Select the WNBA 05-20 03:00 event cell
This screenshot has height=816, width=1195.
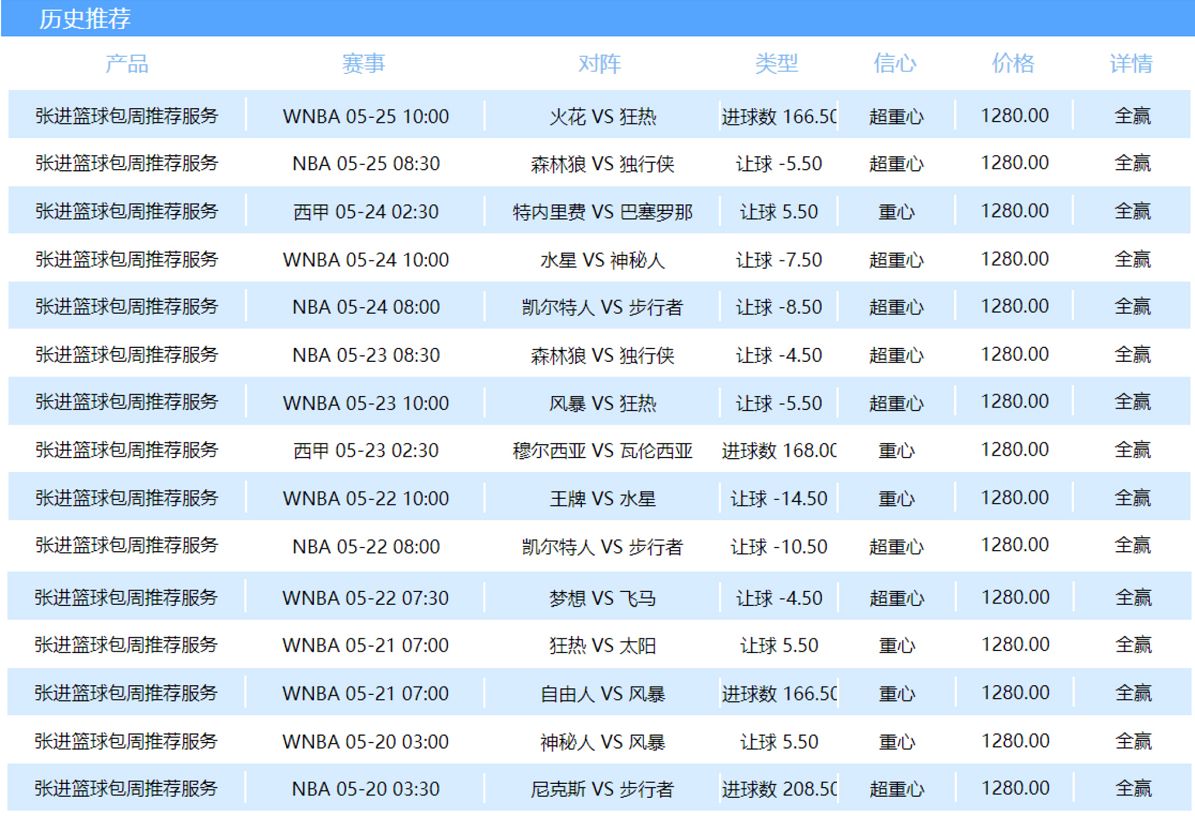366,741
